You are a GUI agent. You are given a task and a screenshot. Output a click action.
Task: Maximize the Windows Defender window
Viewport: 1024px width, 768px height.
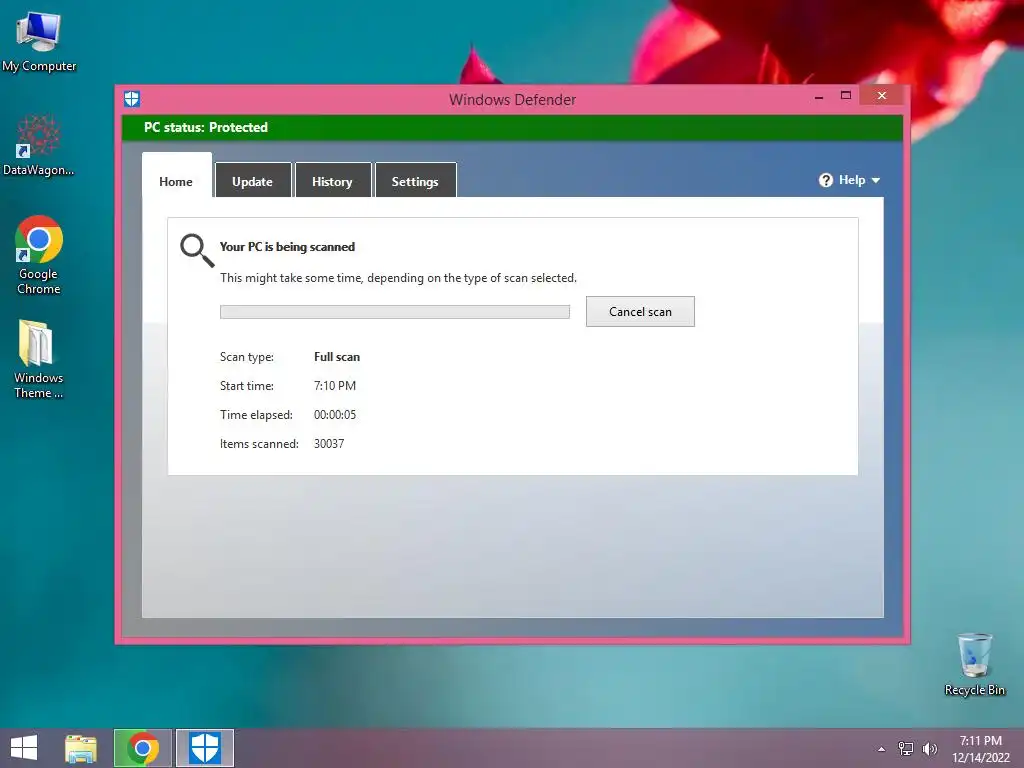click(x=846, y=95)
